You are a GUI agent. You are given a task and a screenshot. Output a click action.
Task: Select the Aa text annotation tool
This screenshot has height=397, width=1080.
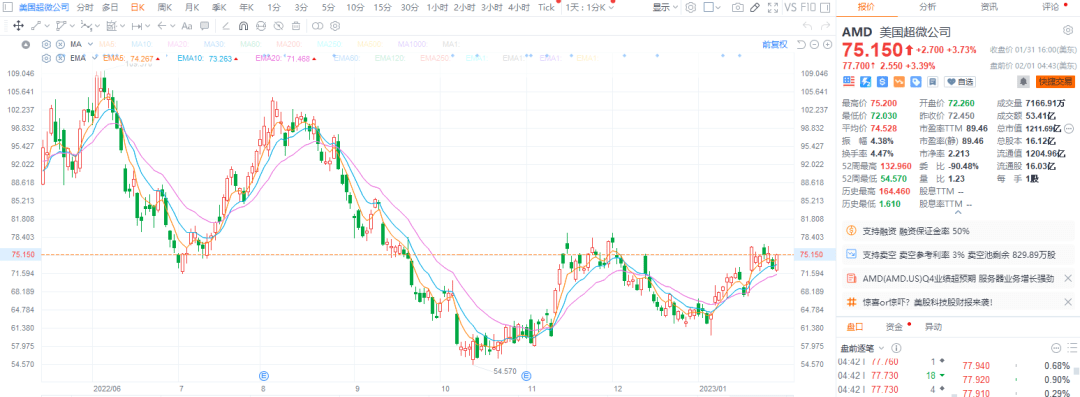click(186, 26)
